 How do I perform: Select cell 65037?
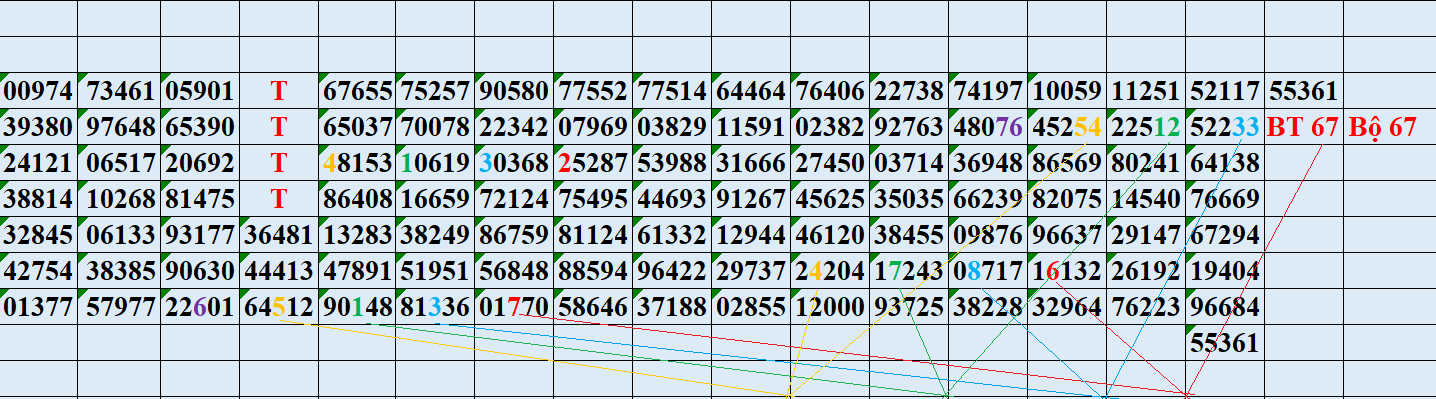tap(358, 127)
